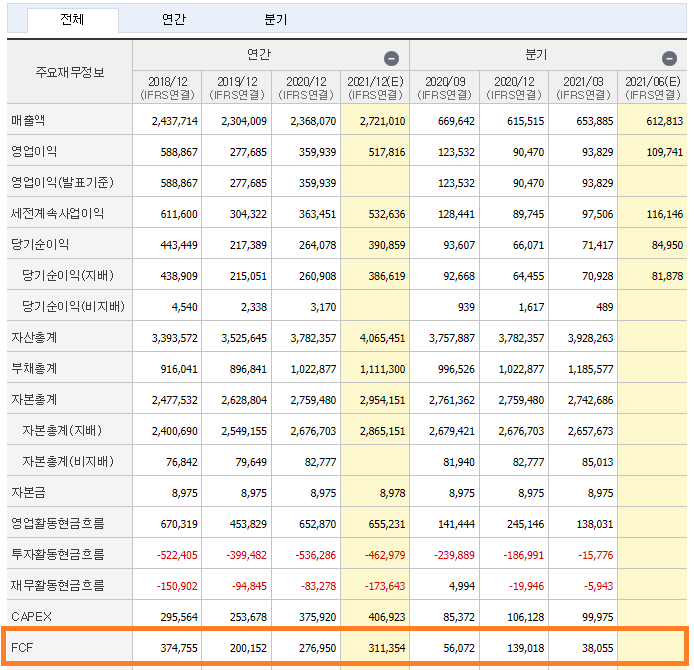Select the 주요재무정보 header cell
694x670 pixels.
click(70, 72)
